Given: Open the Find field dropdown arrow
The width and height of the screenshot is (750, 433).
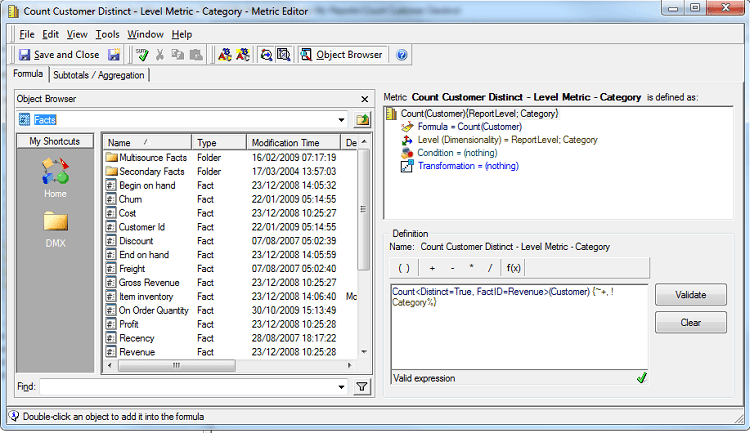Looking at the screenshot, I should pos(342,386).
